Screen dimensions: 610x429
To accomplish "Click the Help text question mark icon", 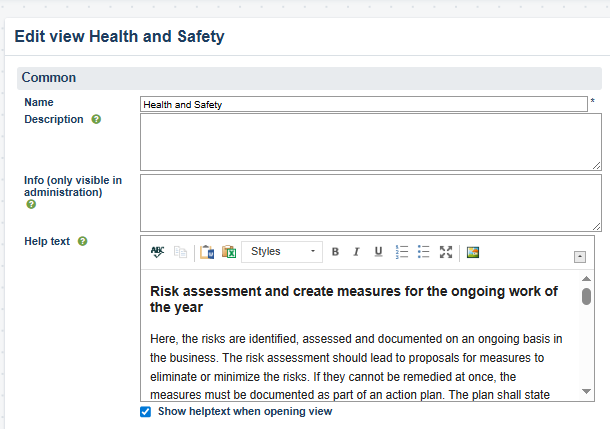I will coord(82,241).
